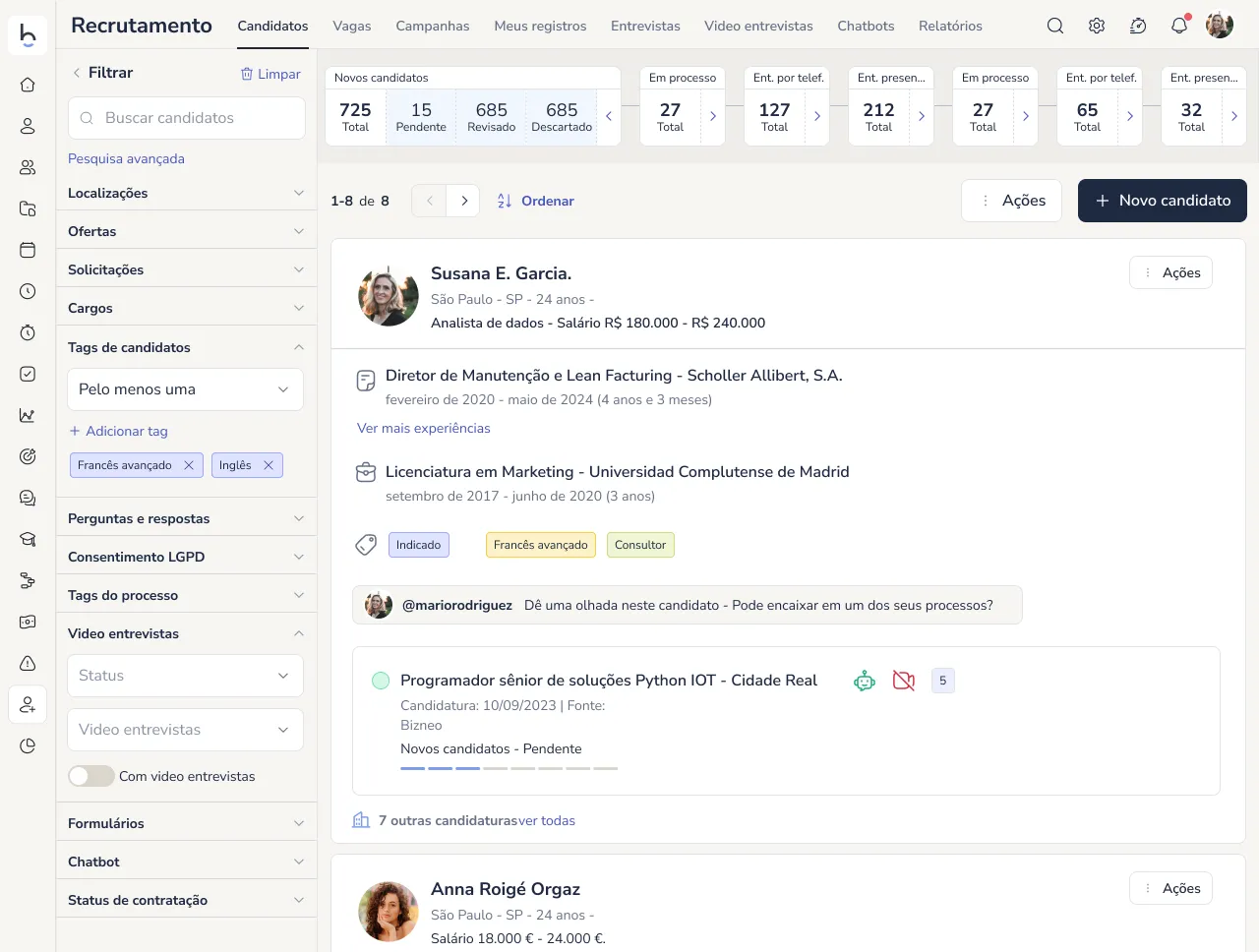Click the single person sidebar icon
1259x952 pixels.
coord(28,126)
